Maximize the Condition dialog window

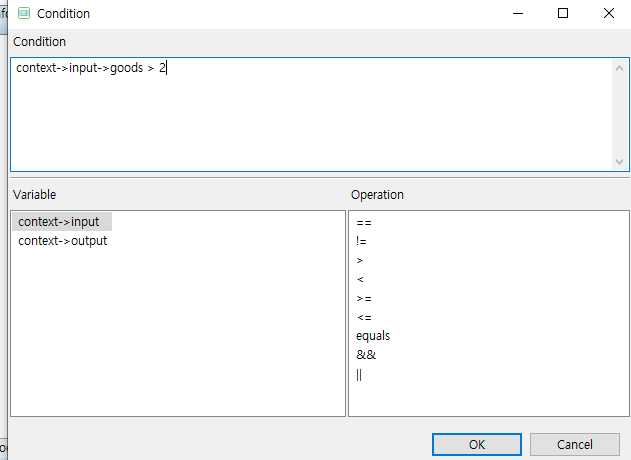563,14
